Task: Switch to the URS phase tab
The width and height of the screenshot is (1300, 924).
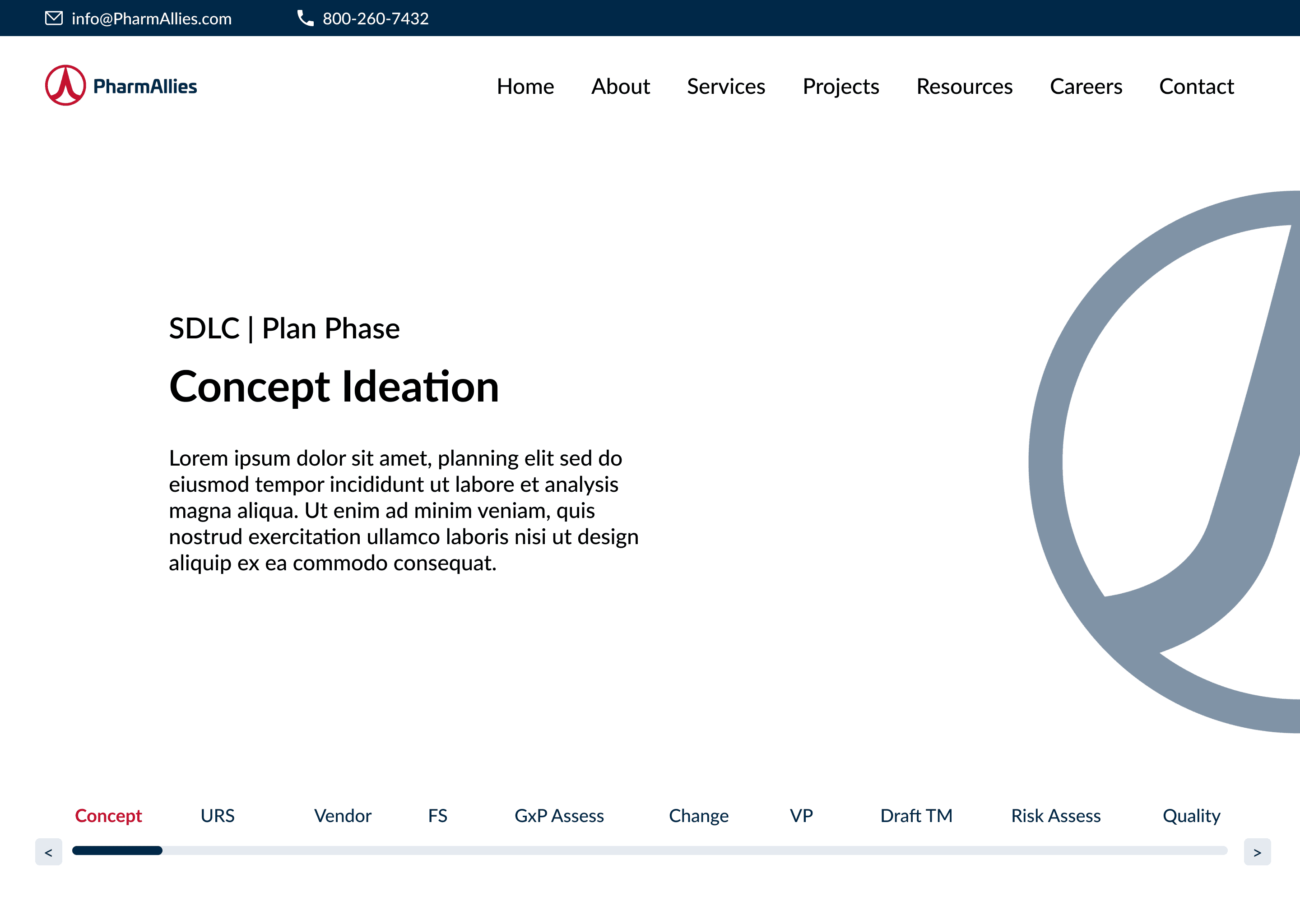Action: point(218,816)
